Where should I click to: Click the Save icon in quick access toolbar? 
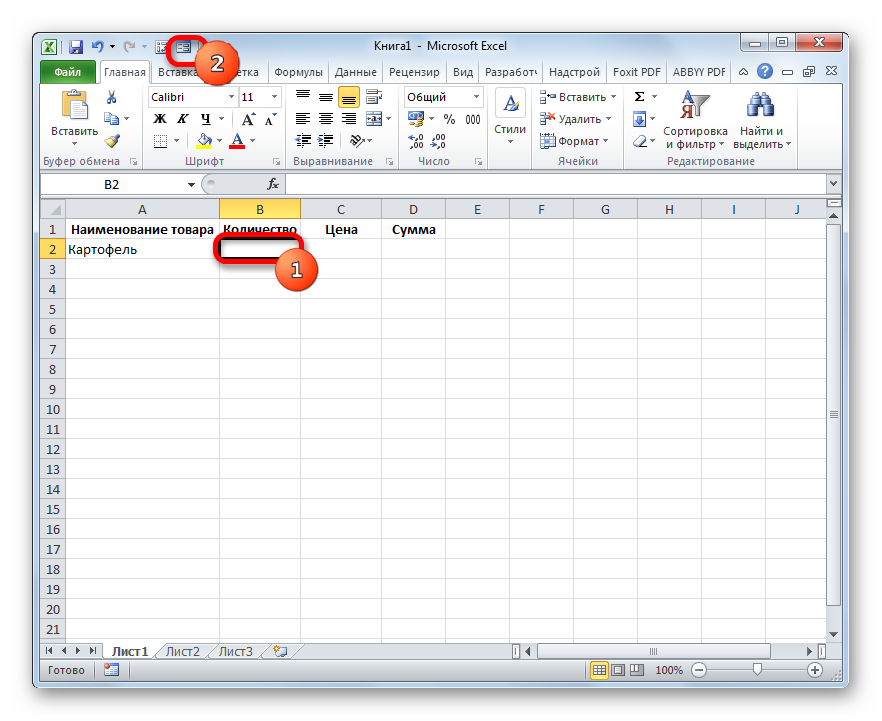click(x=76, y=47)
